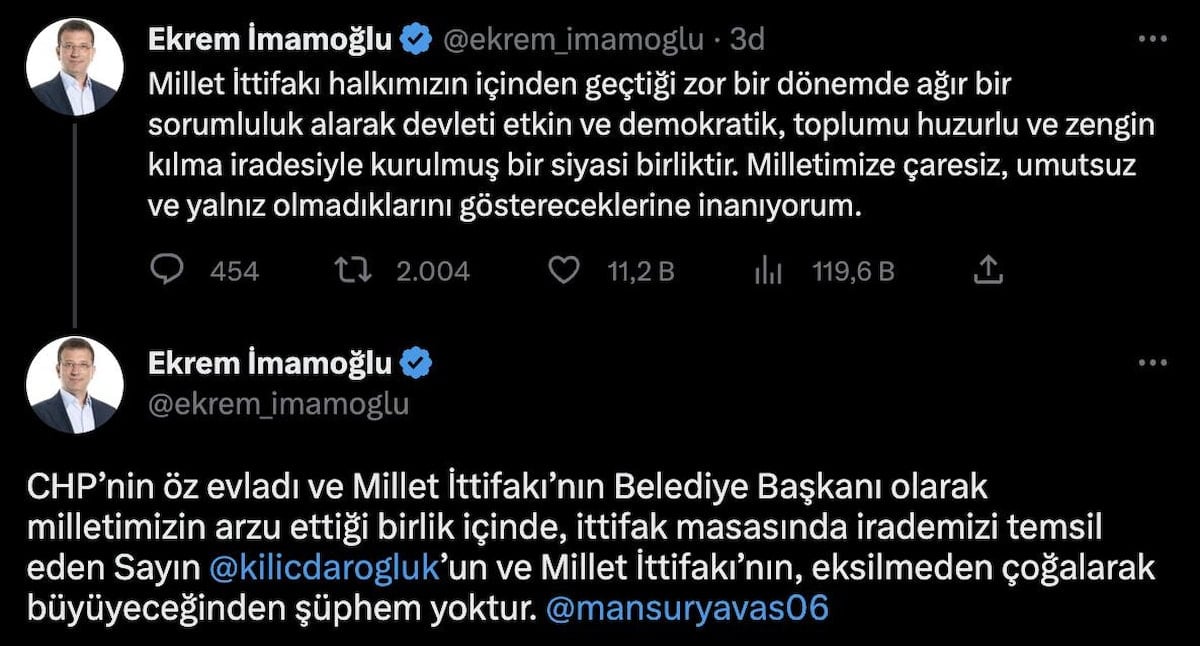Click the 3d timestamp on first tweet

click(748, 40)
